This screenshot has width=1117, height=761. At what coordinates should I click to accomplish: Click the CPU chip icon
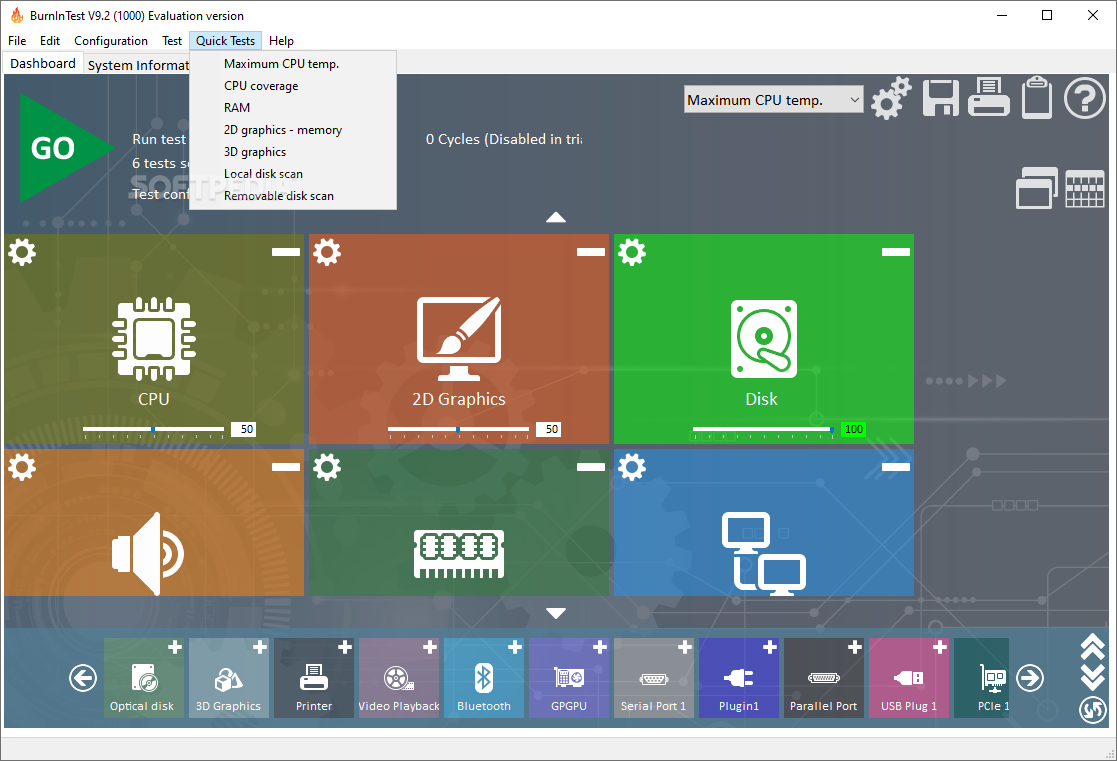[154, 338]
